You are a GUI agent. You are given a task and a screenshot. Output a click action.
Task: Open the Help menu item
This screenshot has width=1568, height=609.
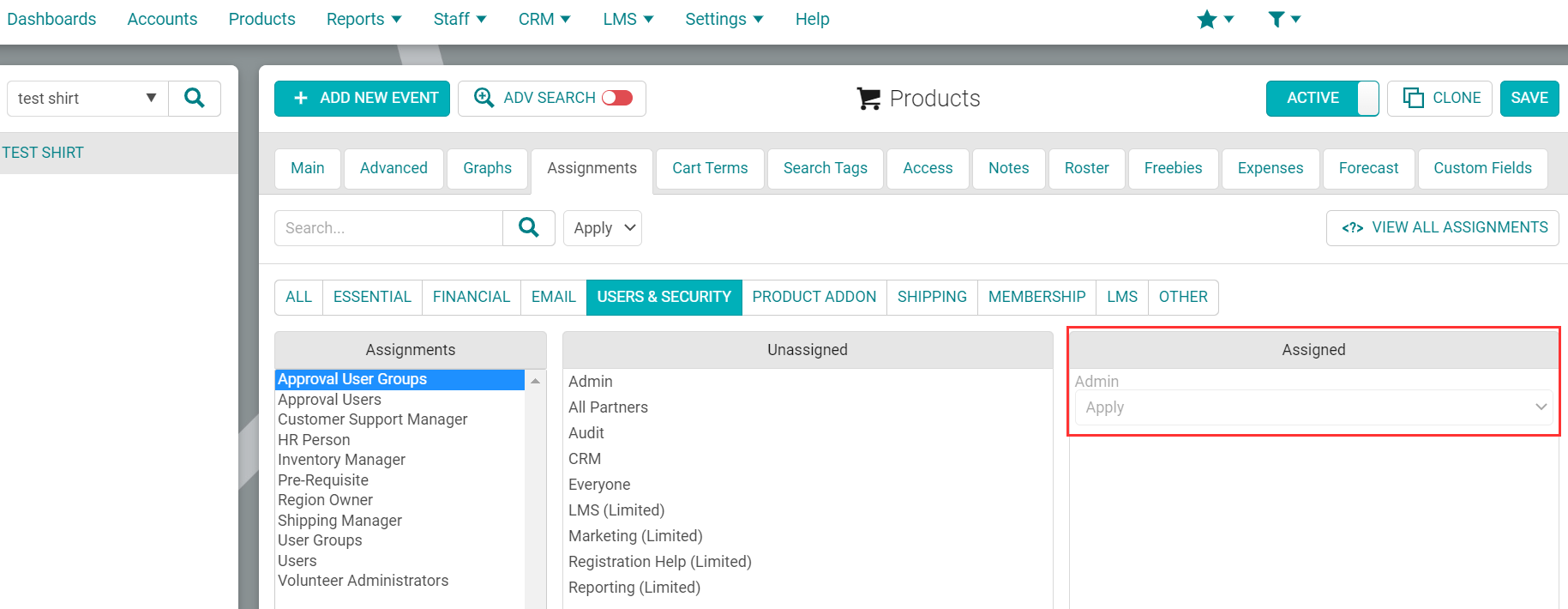(x=812, y=19)
